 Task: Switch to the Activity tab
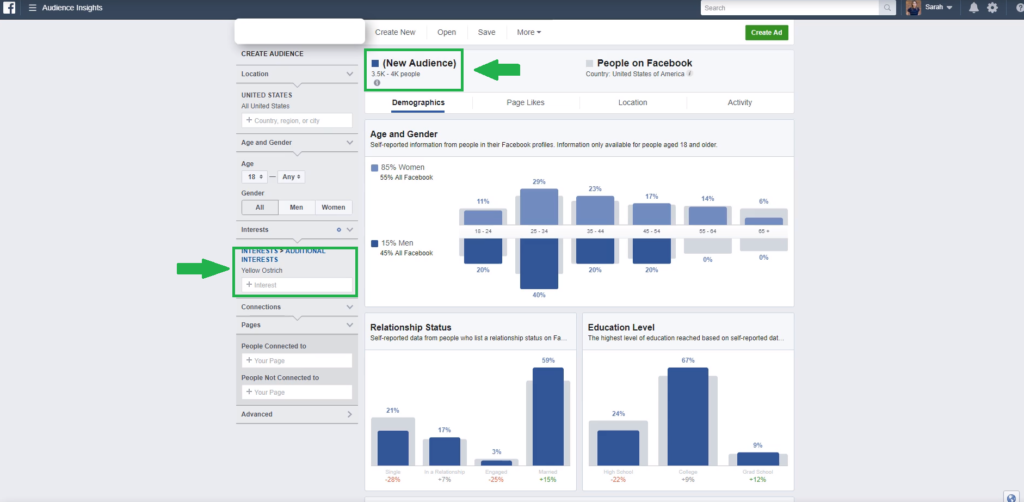coord(740,102)
